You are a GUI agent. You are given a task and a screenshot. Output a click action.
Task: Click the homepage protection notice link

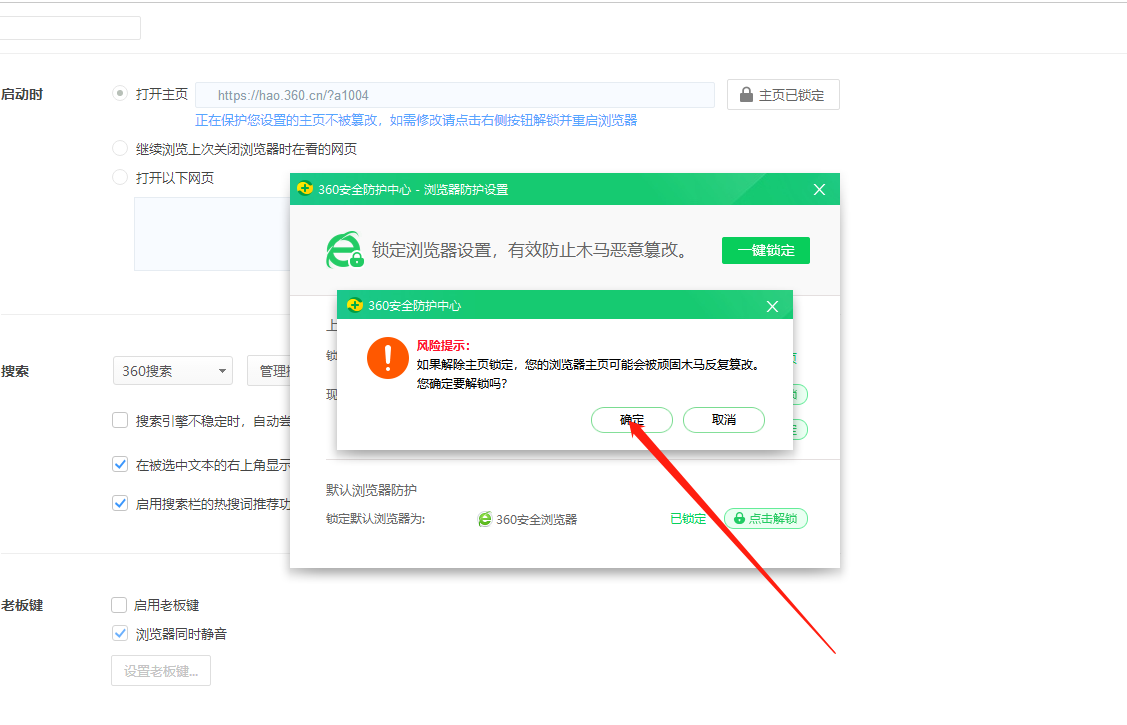[416, 121]
